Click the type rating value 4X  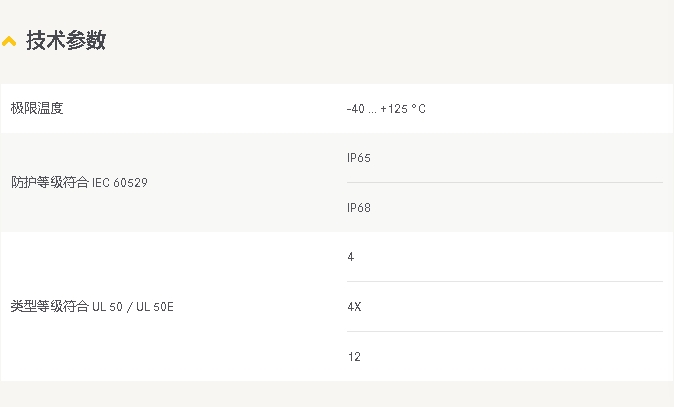coord(354,306)
